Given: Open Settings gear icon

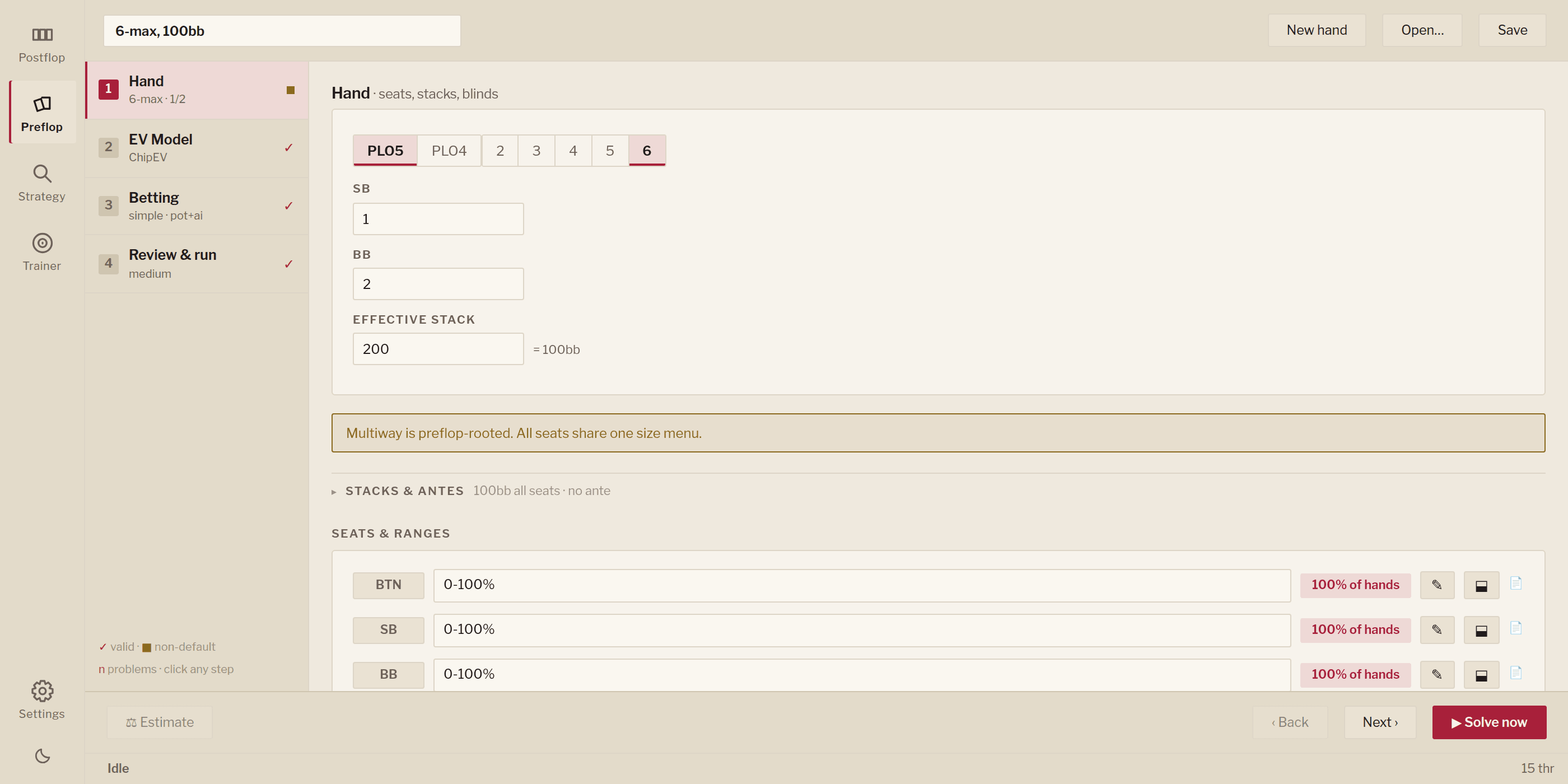Looking at the screenshot, I should 42,691.
